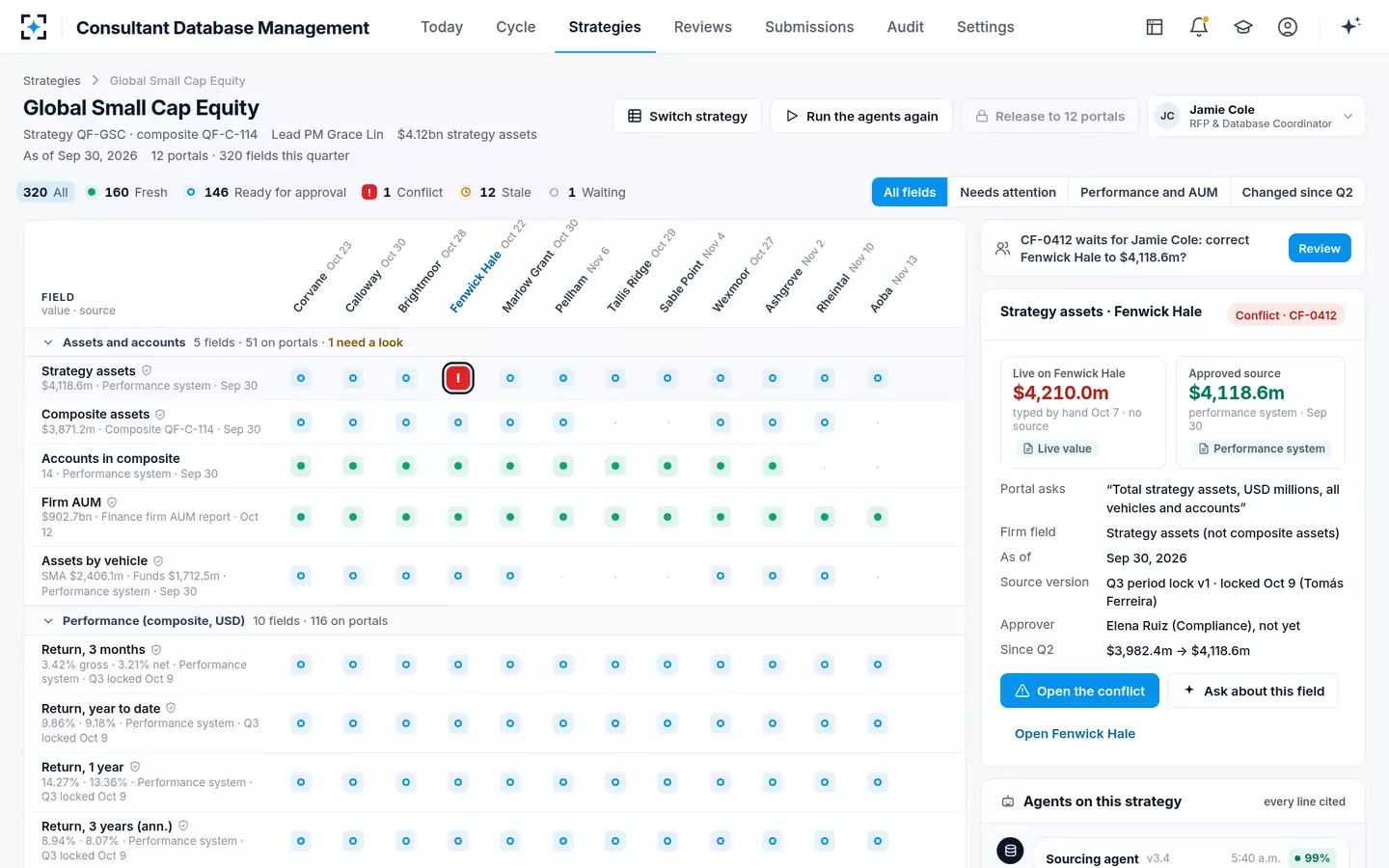Open the table layout icon in the header
Image resolution: width=1389 pixels, height=868 pixels.
coord(1155,27)
